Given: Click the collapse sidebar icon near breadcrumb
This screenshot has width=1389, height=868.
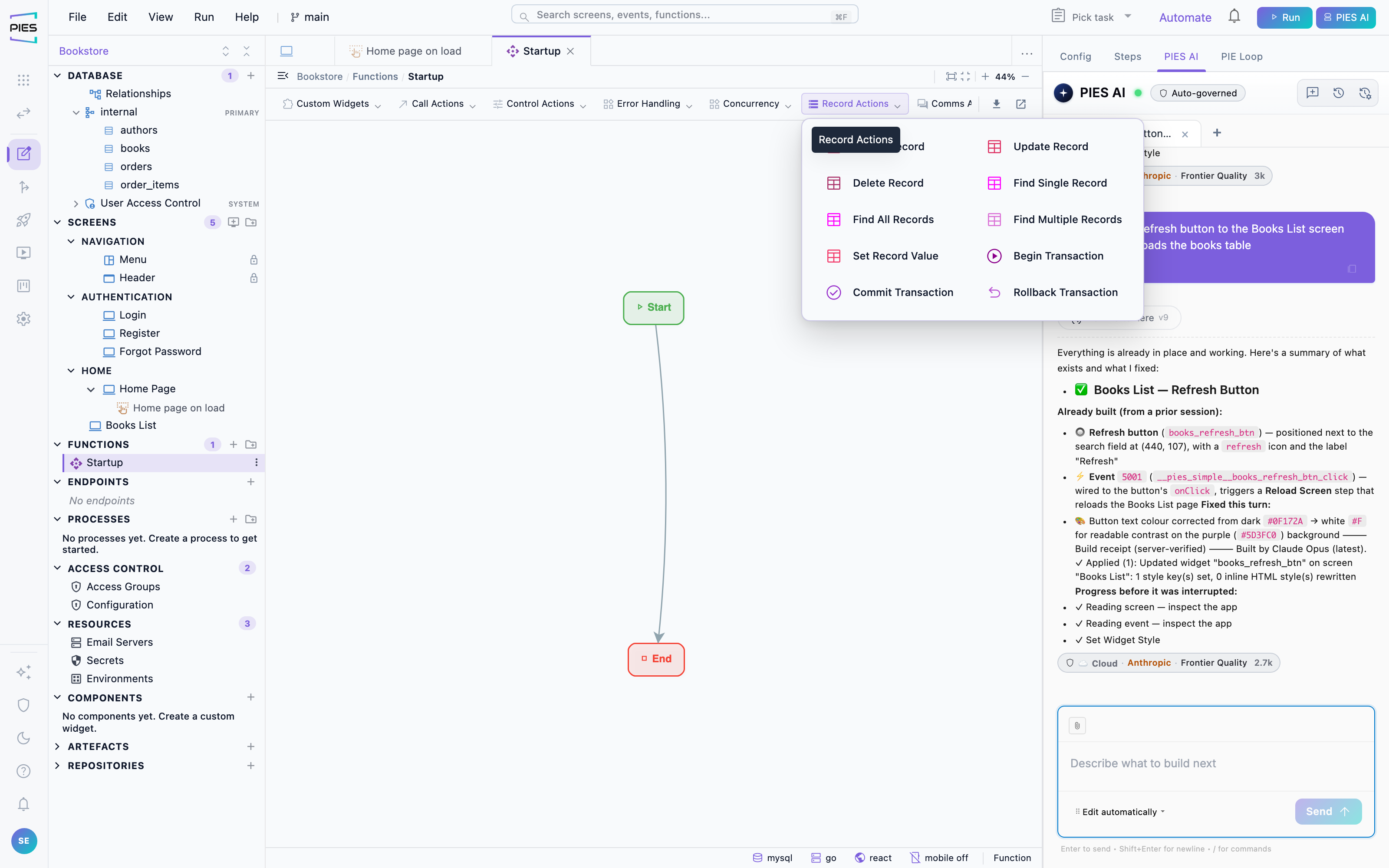Looking at the screenshot, I should pyautogui.click(x=283, y=76).
